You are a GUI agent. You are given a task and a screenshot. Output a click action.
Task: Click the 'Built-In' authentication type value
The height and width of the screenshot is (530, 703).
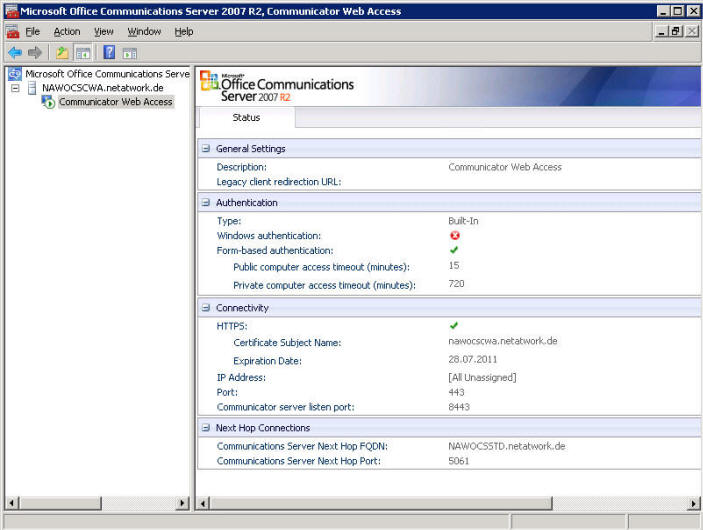[x=463, y=221]
